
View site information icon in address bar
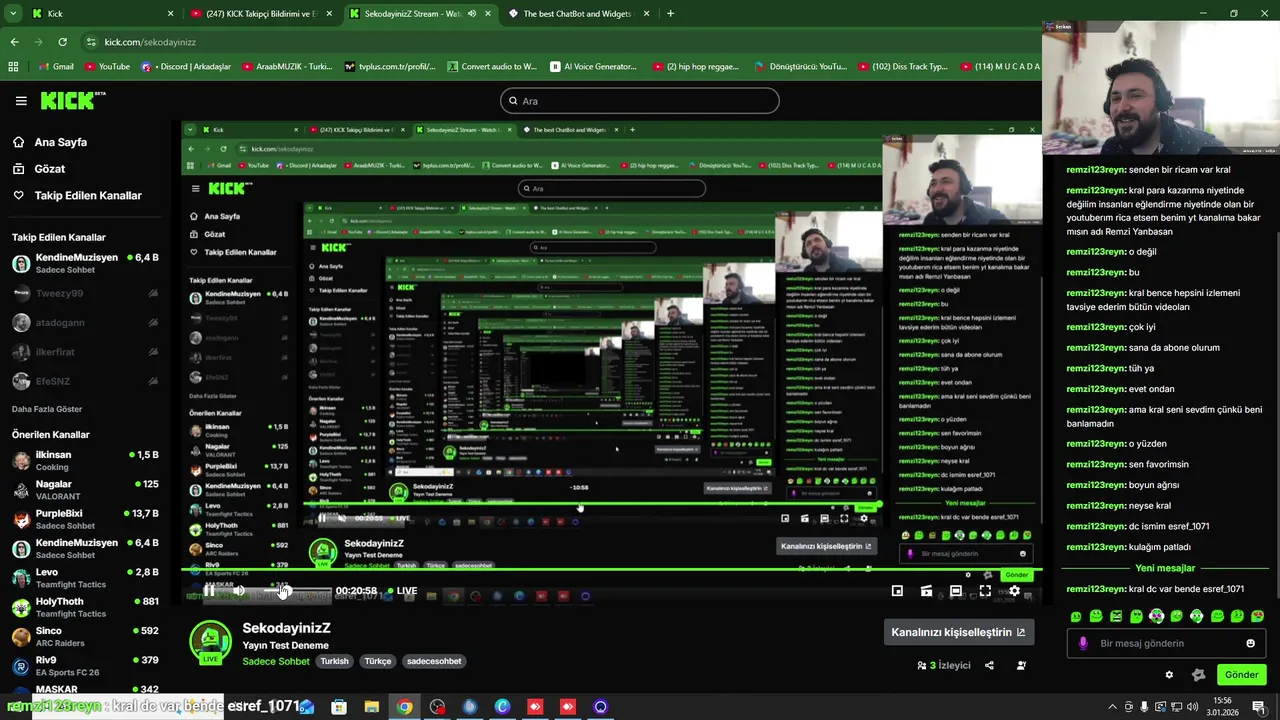pos(91,42)
